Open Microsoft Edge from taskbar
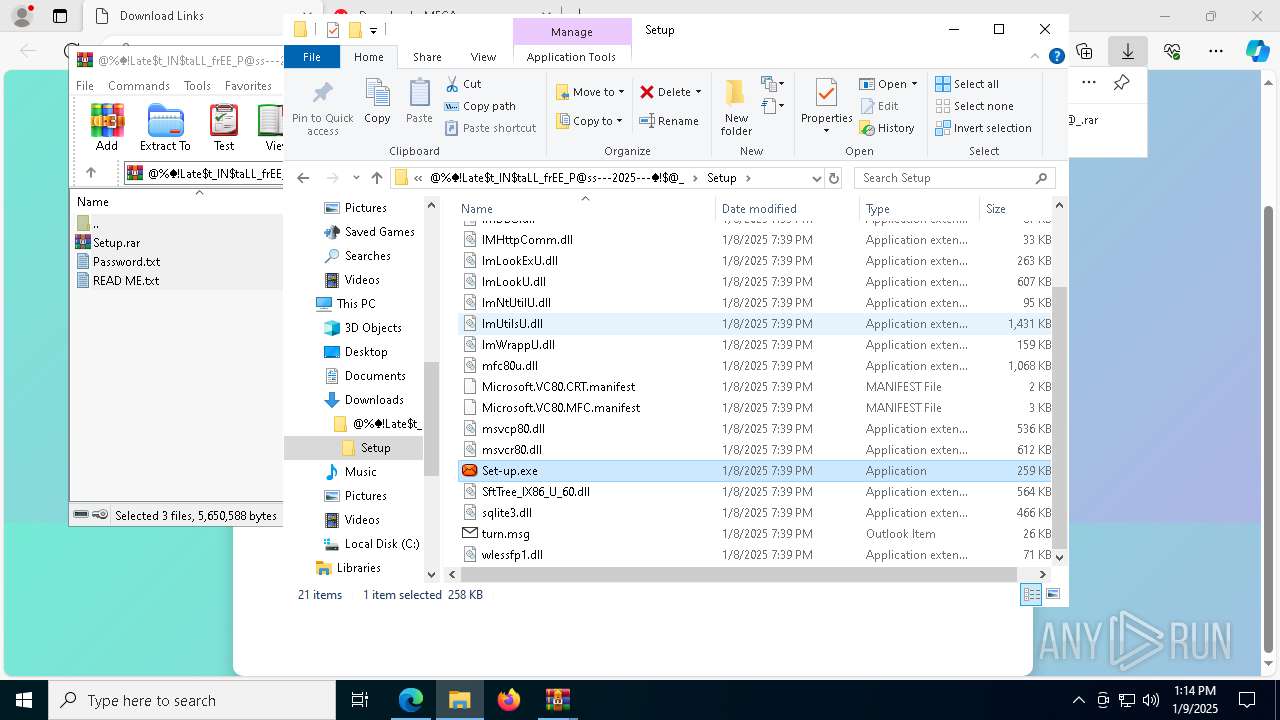1280x720 pixels. click(x=411, y=700)
